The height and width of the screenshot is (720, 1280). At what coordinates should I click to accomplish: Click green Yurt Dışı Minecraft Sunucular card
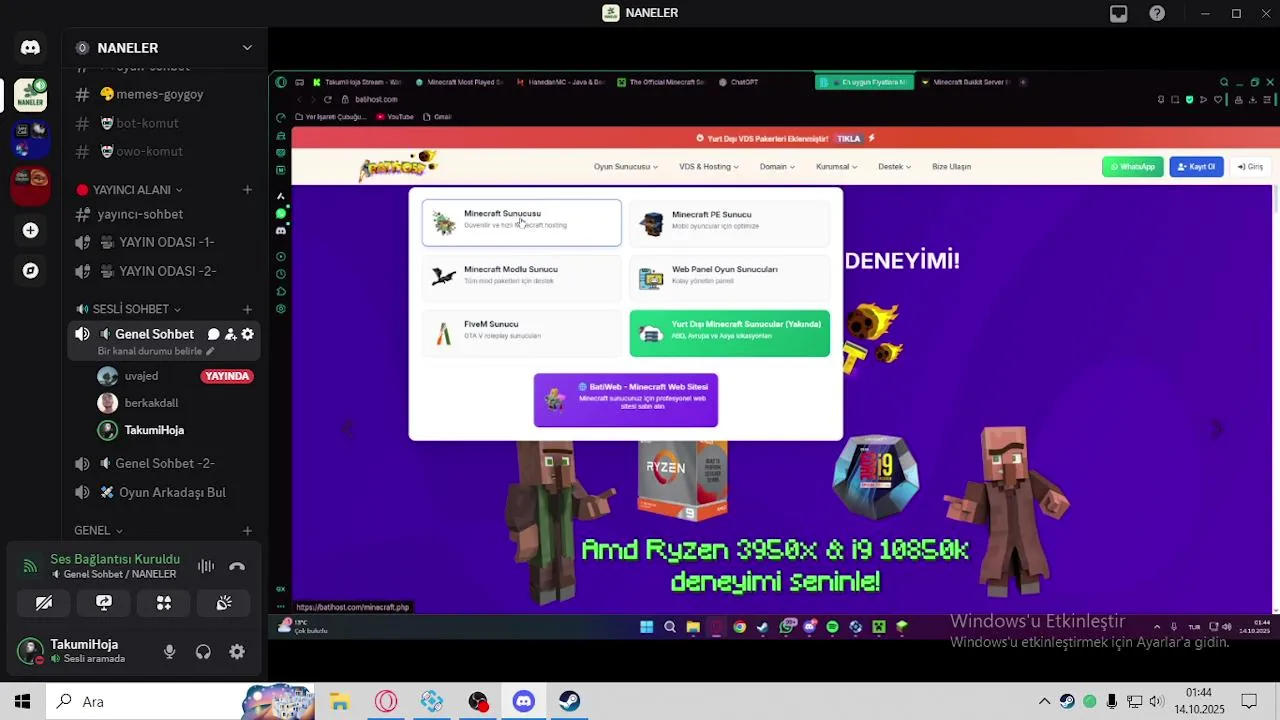(x=730, y=333)
